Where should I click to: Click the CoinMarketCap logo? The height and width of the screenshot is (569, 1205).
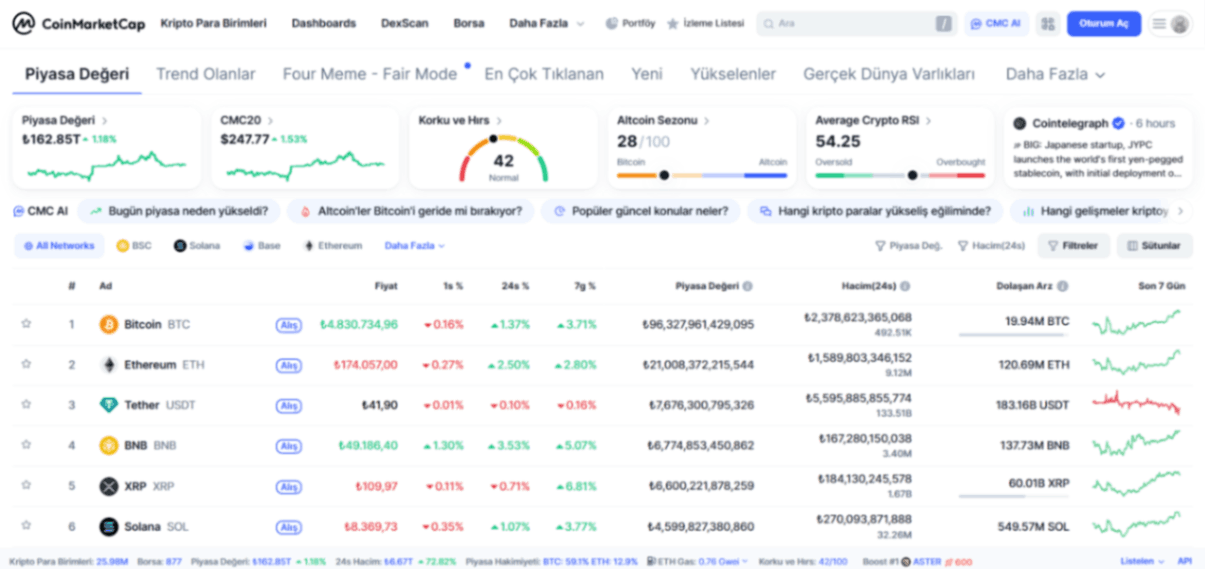(x=78, y=23)
